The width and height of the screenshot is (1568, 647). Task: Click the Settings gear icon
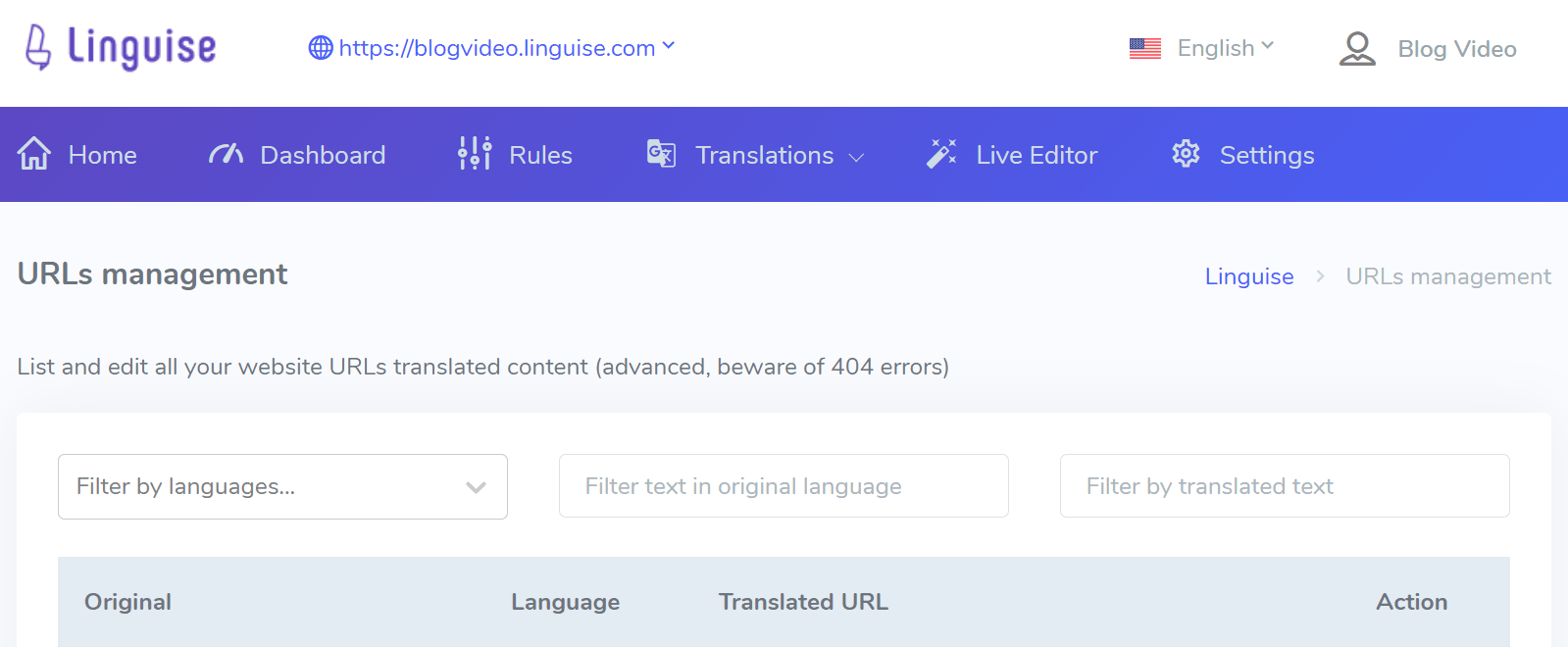[1187, 154]
